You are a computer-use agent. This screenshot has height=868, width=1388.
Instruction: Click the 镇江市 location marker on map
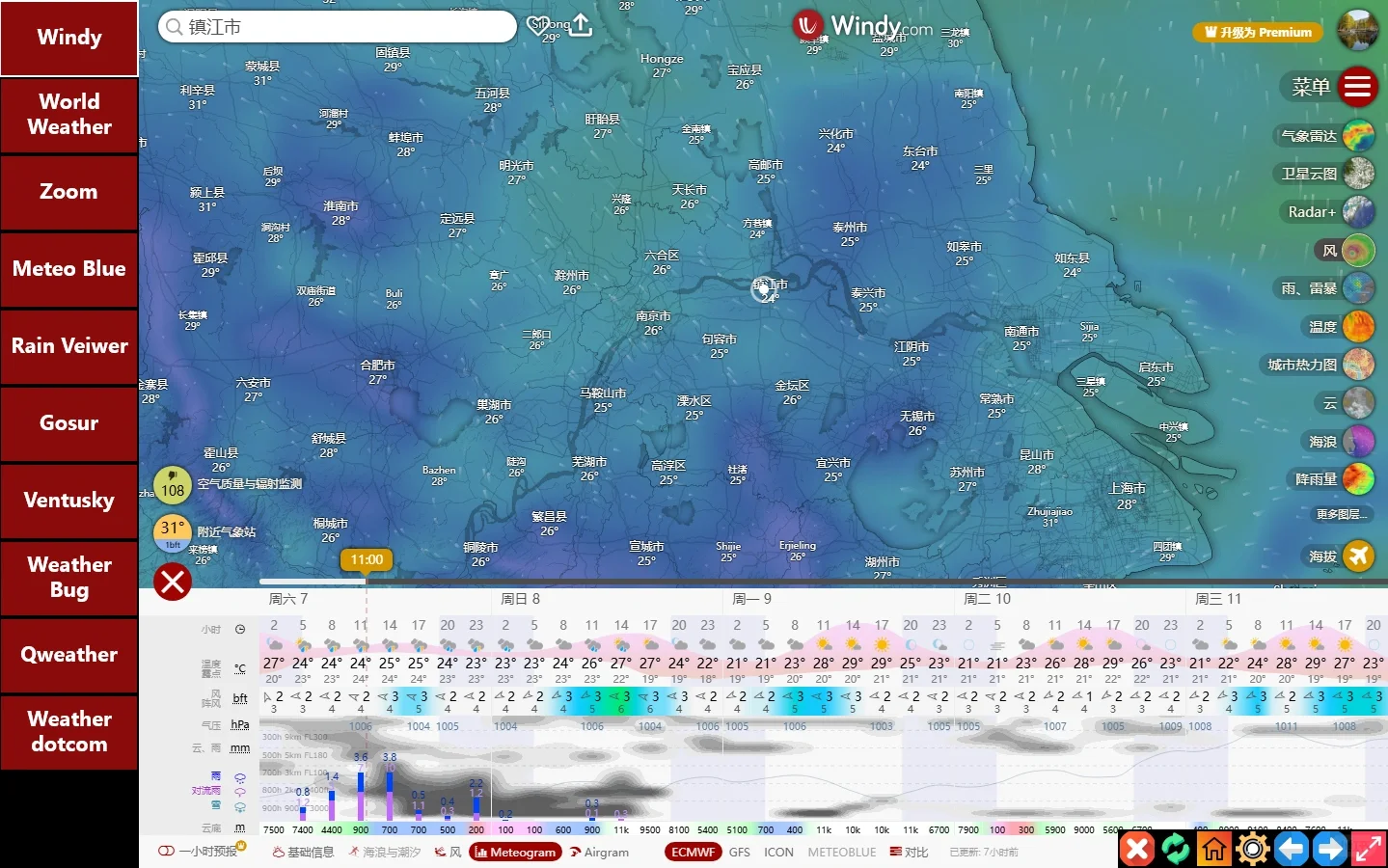point(763,288)
